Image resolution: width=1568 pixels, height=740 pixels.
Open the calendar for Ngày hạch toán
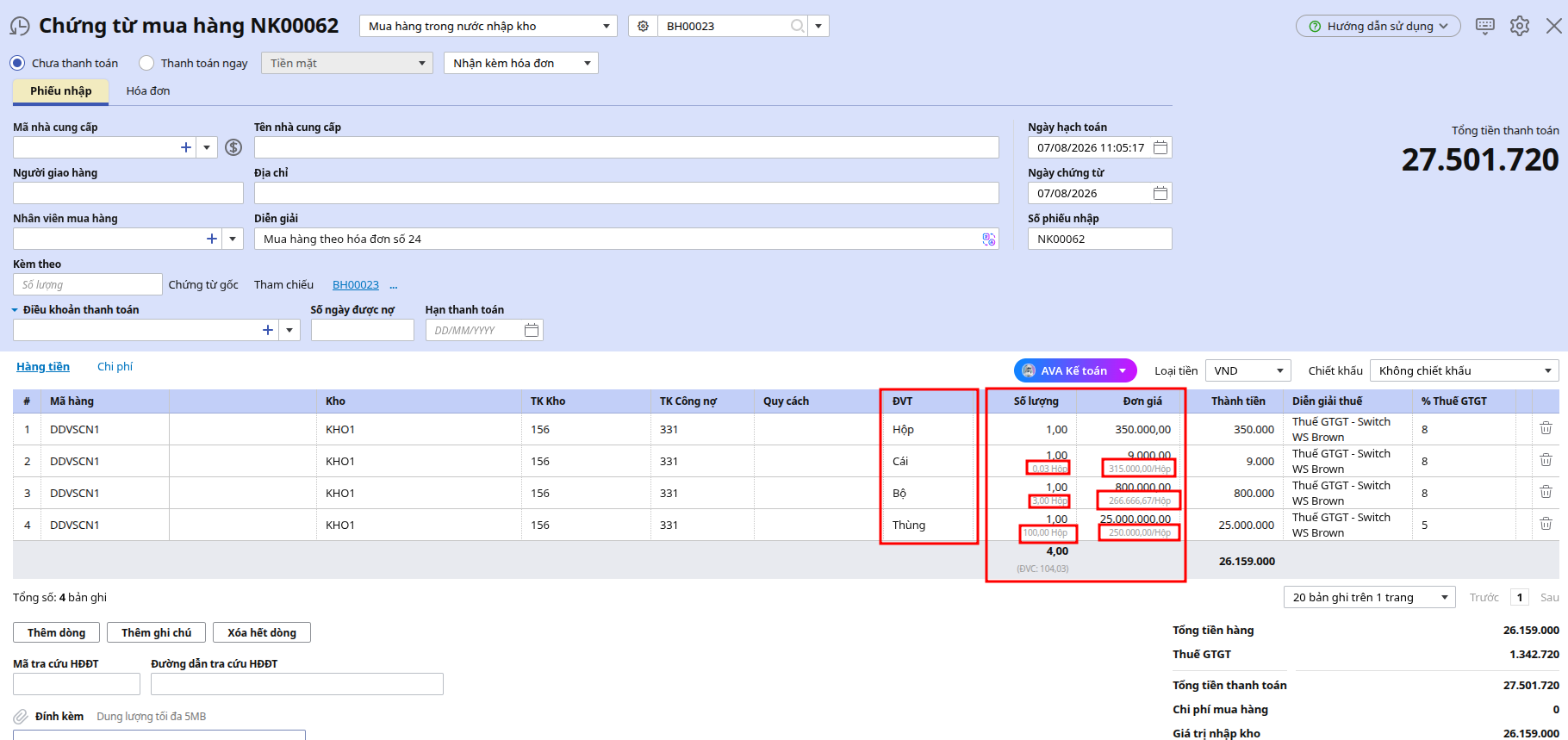tap(1160, 147)
